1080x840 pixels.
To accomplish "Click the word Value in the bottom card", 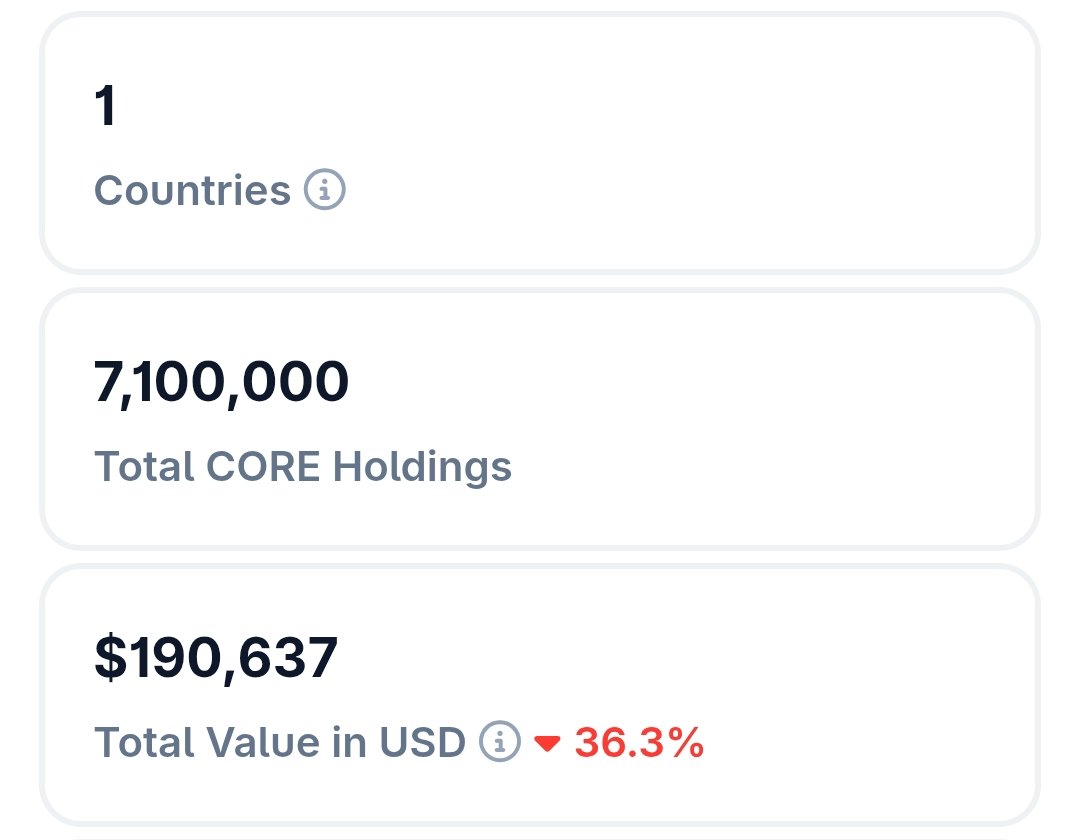I will 262,742.
